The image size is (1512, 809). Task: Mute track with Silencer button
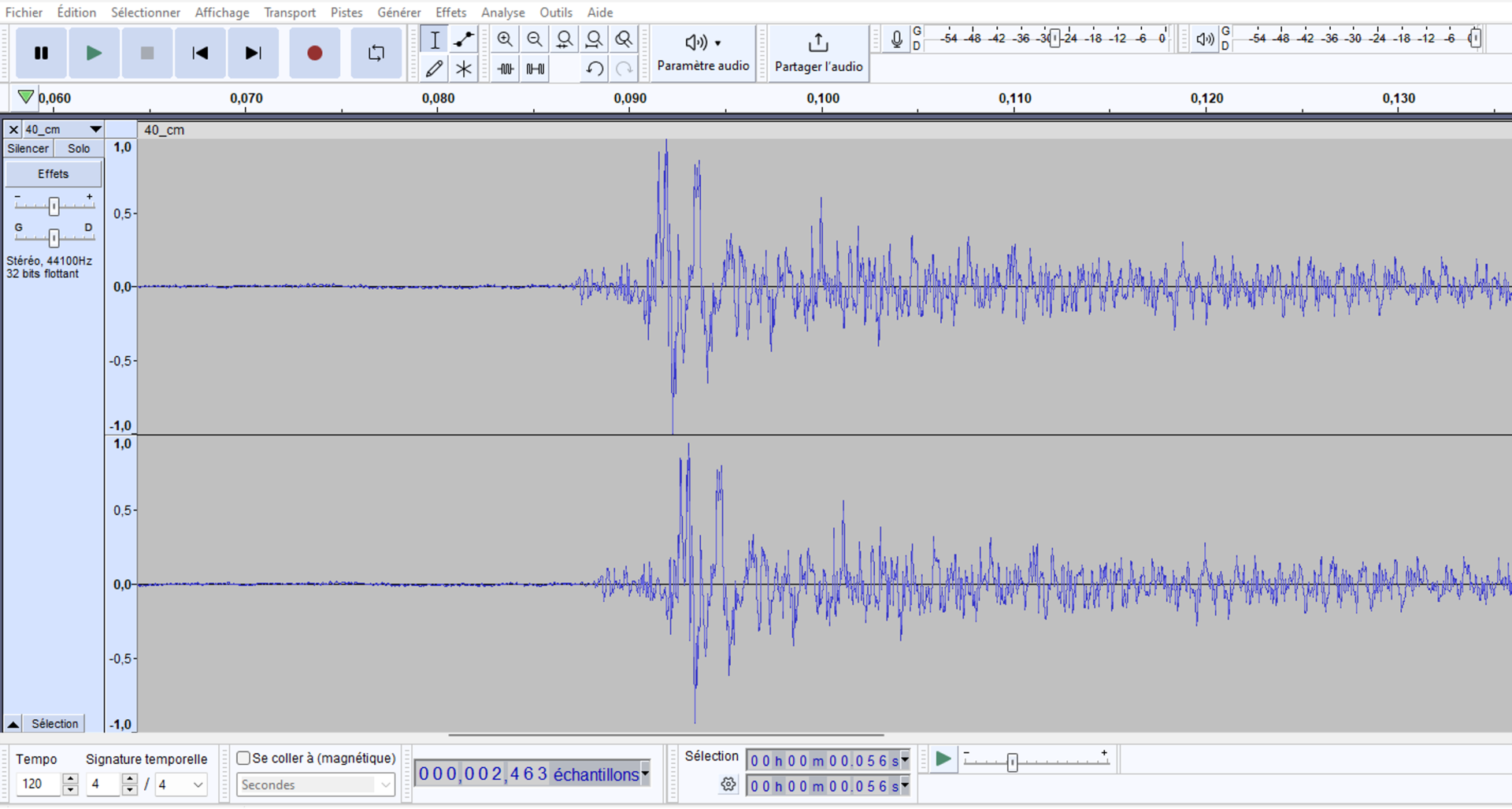pyautogui.click(x=28, y=149)
